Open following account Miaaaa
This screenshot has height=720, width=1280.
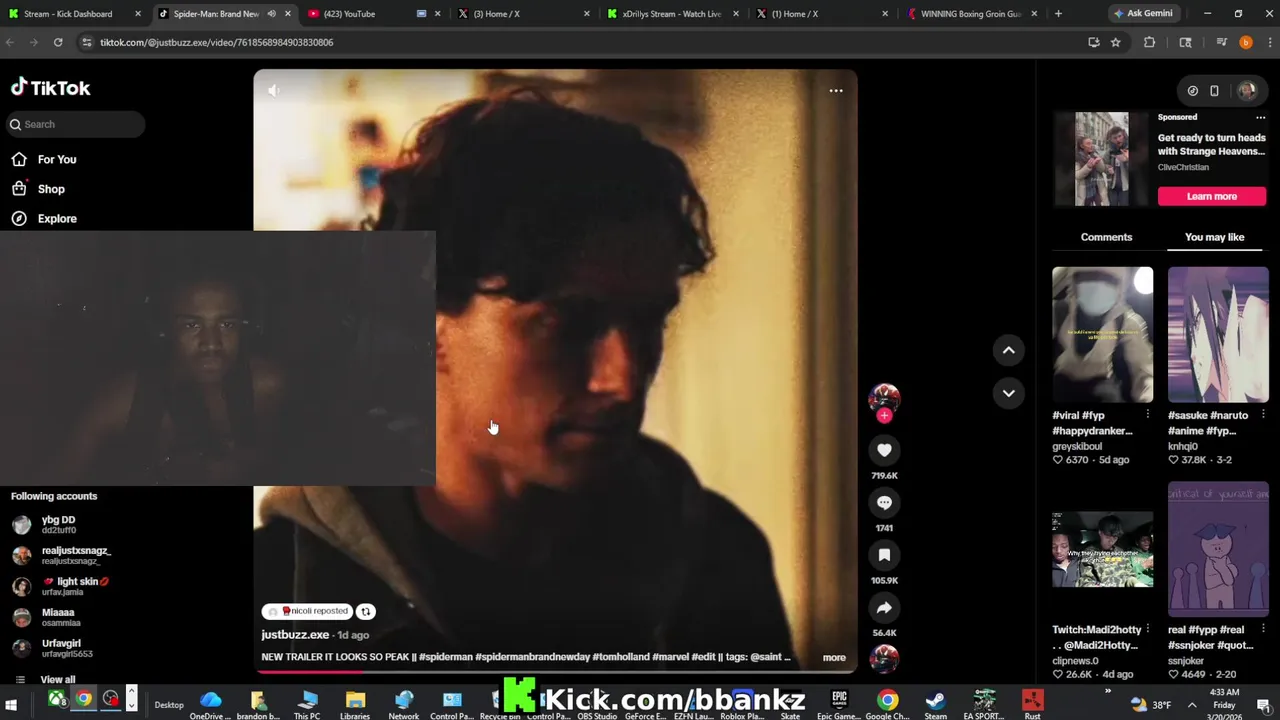tap(60, 617)
